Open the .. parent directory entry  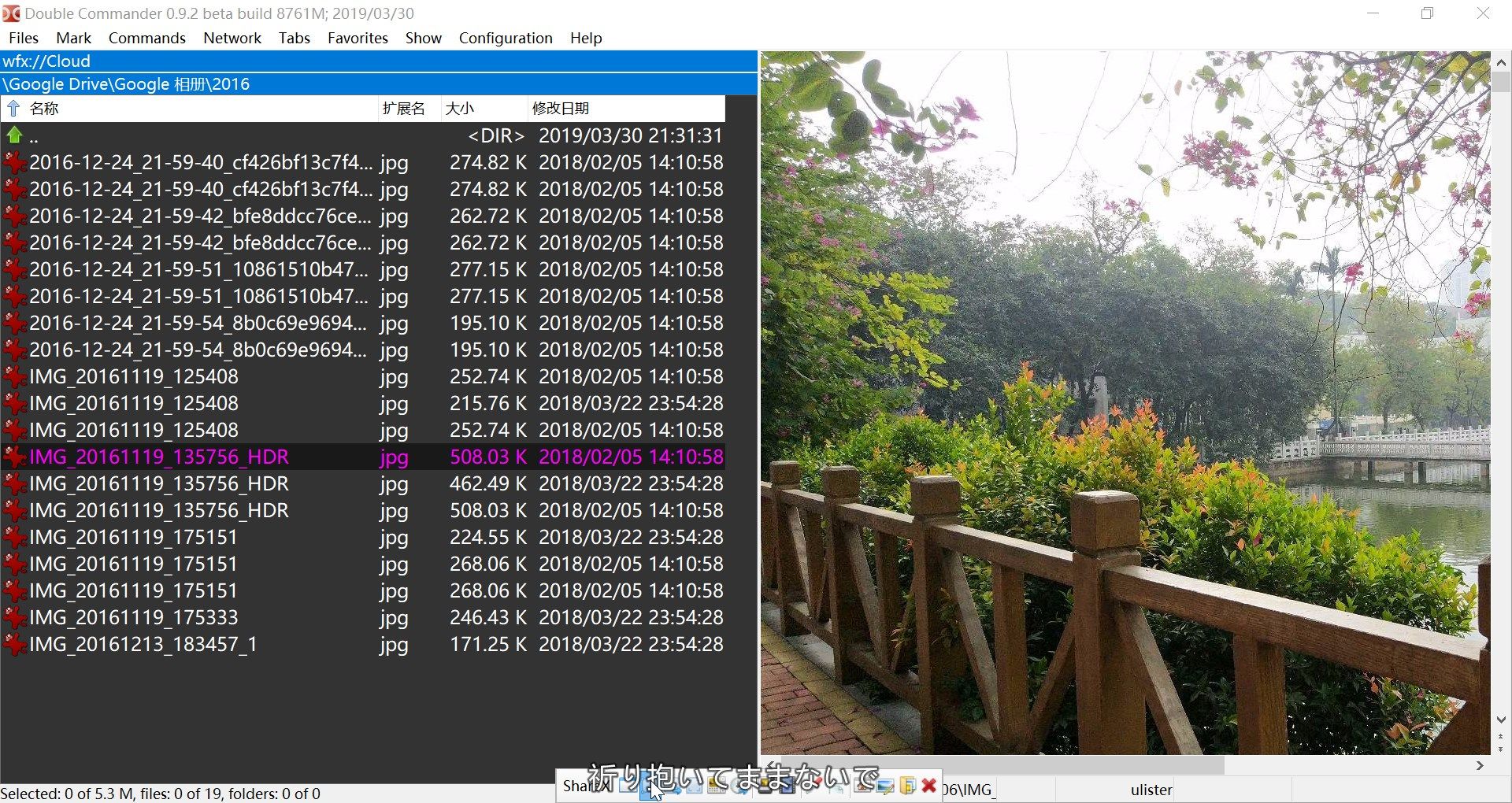33,135
